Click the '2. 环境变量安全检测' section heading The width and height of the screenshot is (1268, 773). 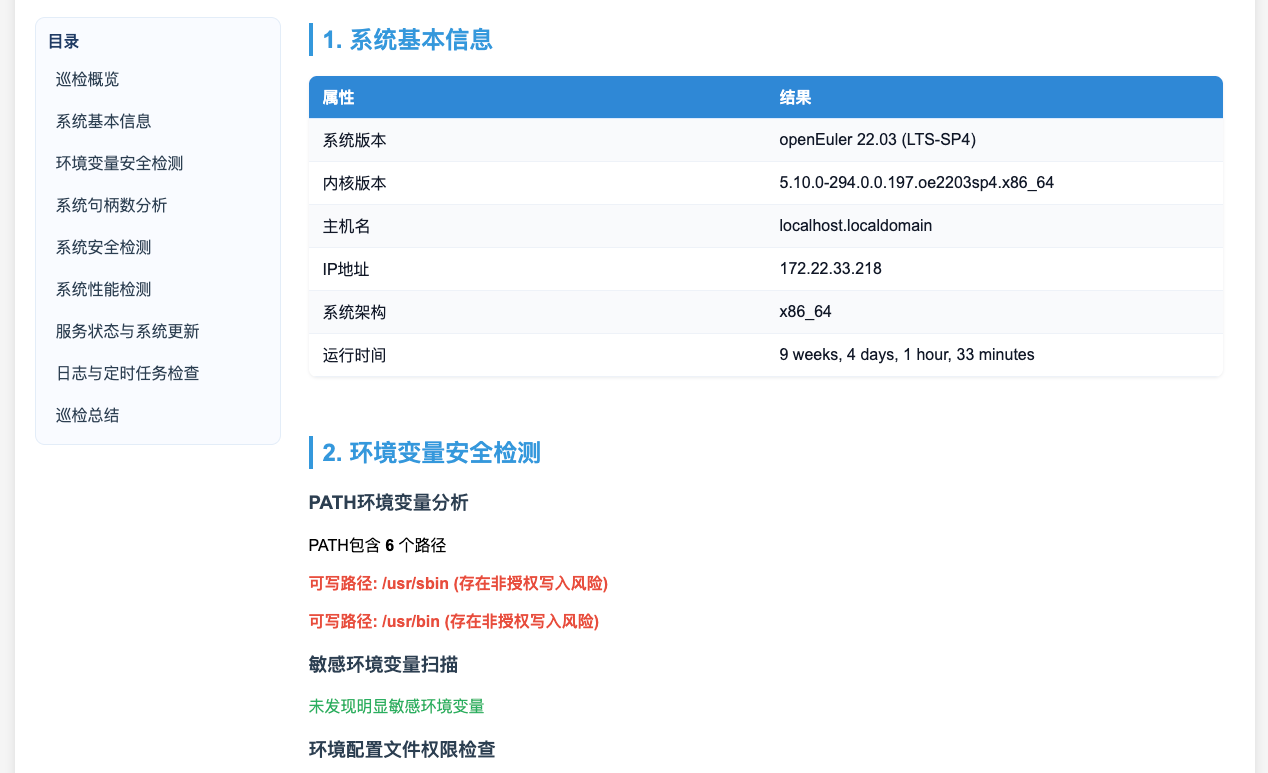point(431,452)
